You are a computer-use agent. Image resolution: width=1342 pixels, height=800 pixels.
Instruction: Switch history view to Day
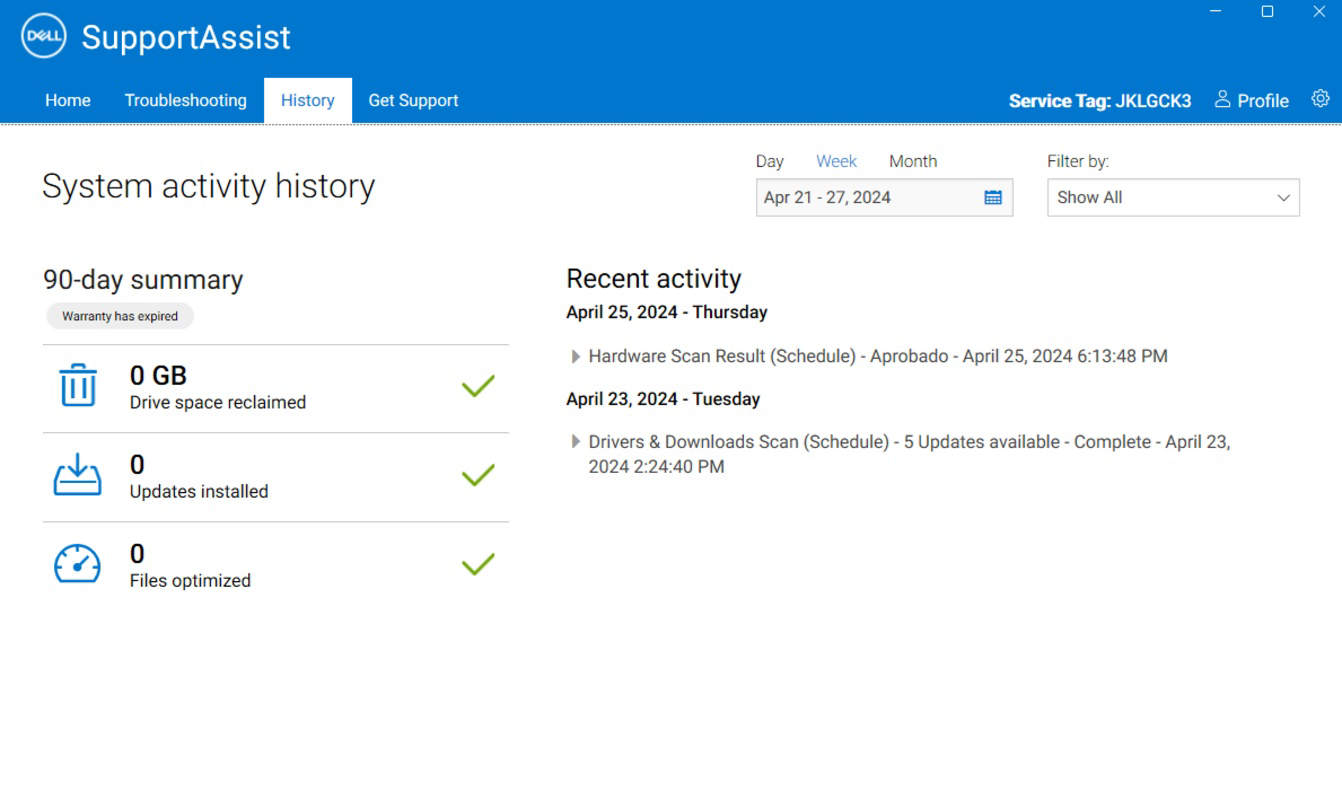pos(770,161)
